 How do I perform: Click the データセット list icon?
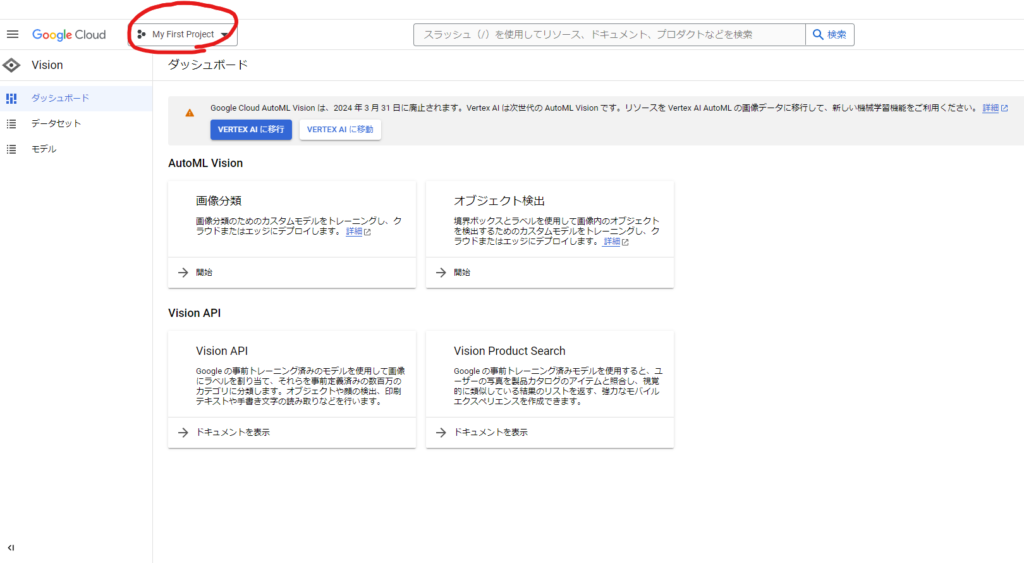[x=11, y=123]
